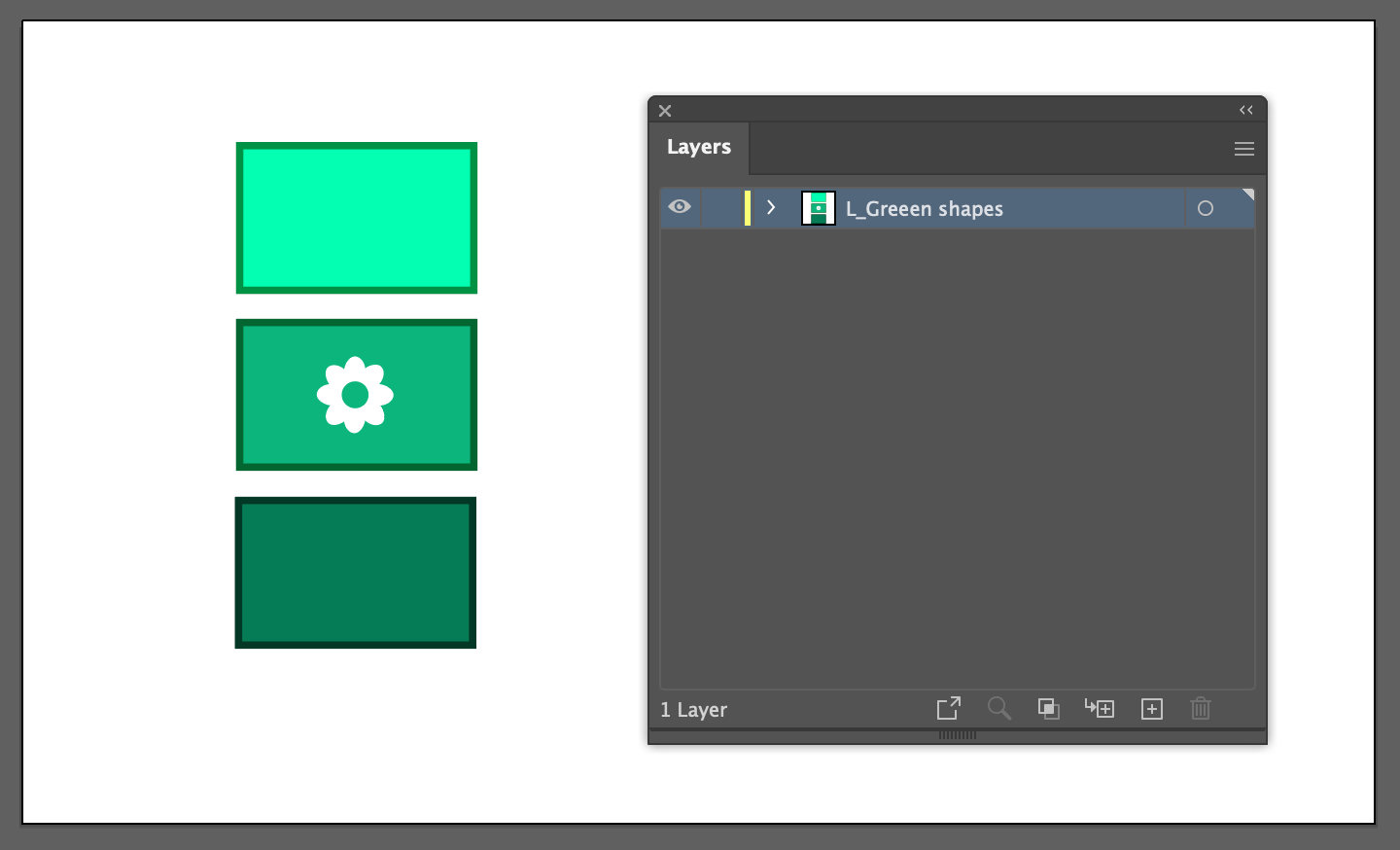This screenshot has height=850, width=1400.
Task: Click the L_Greeen shapes layer name
Action: pyautogui.click(x=924, y=209)
